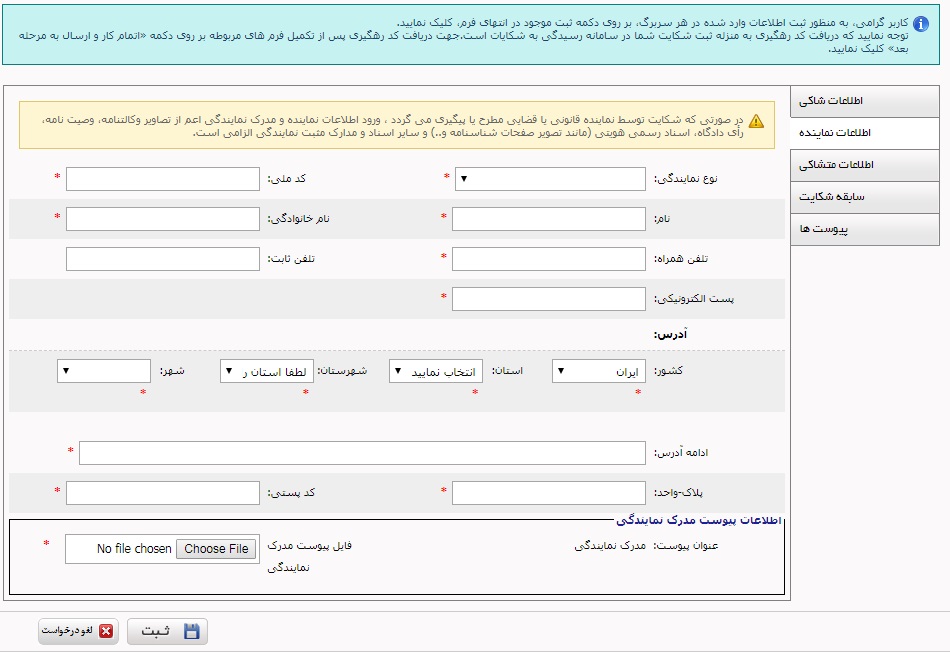Click the تلفن ثابت input field
This screenshot has width=950, height=652.
click(163, 259)
